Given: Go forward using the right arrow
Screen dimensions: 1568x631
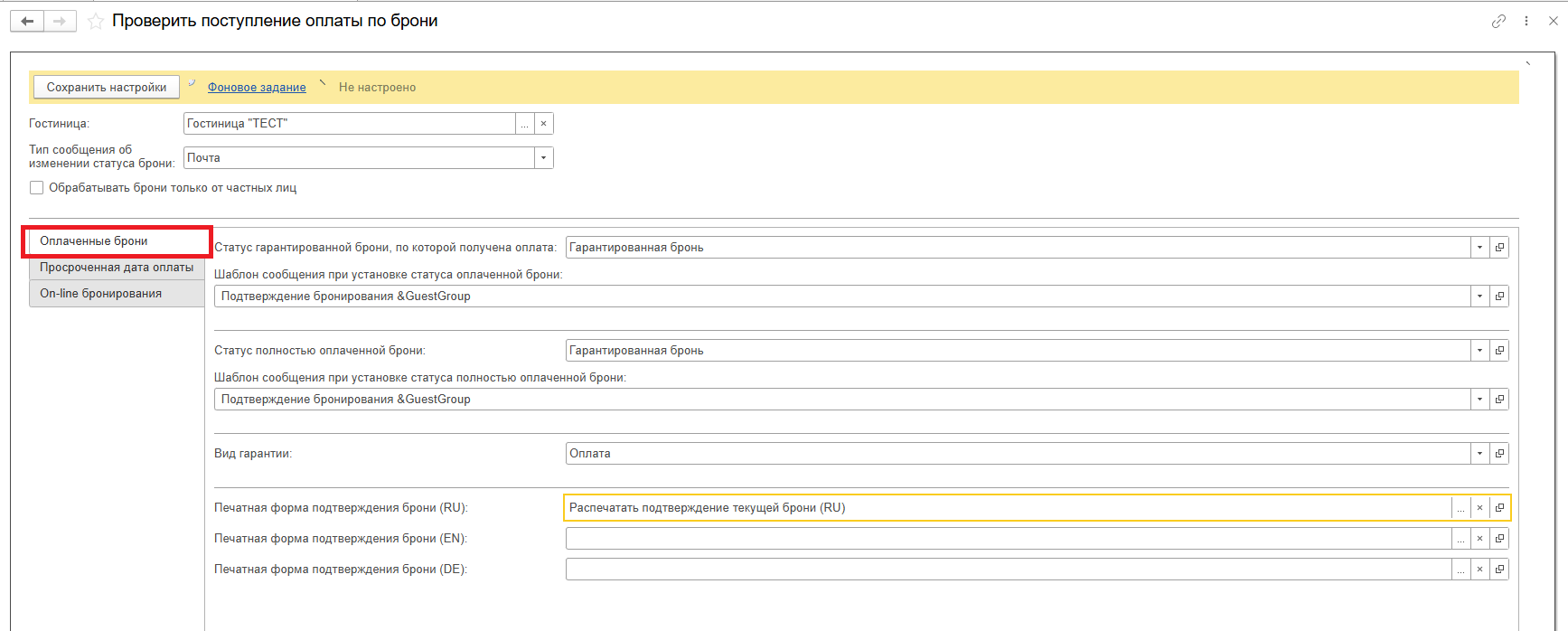Looking at the screenshot, I should point(60,21).
